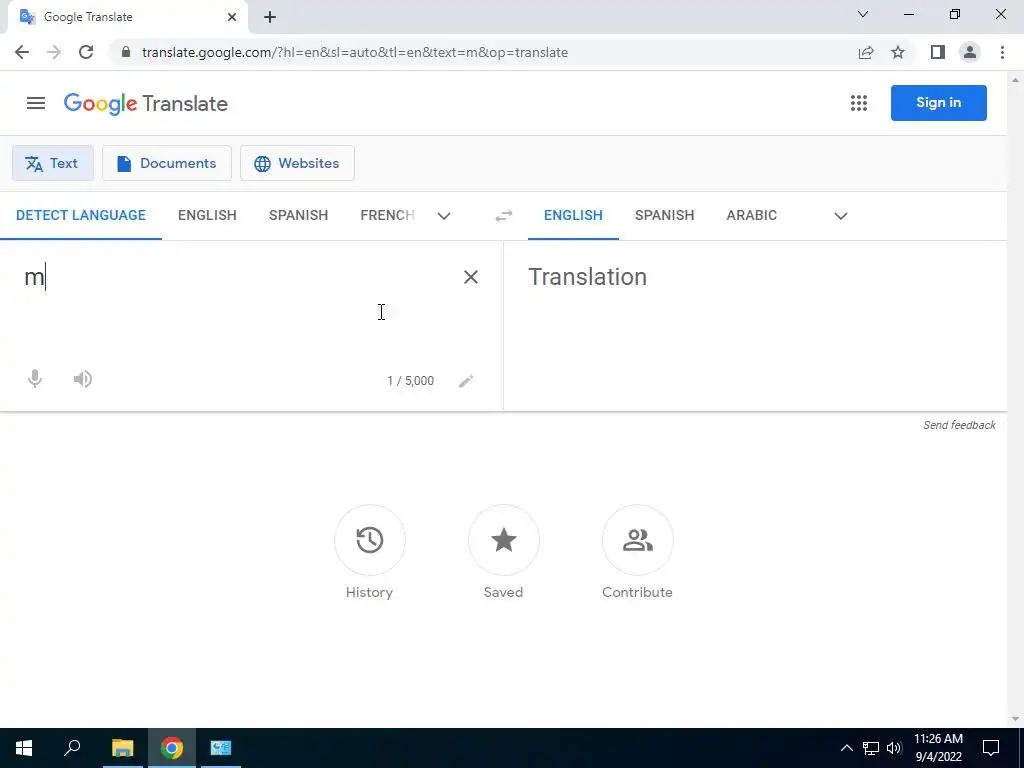The width and height of the screenshot is (1024, 768).
Task: Reload the page
Action: tap(86, 52)
